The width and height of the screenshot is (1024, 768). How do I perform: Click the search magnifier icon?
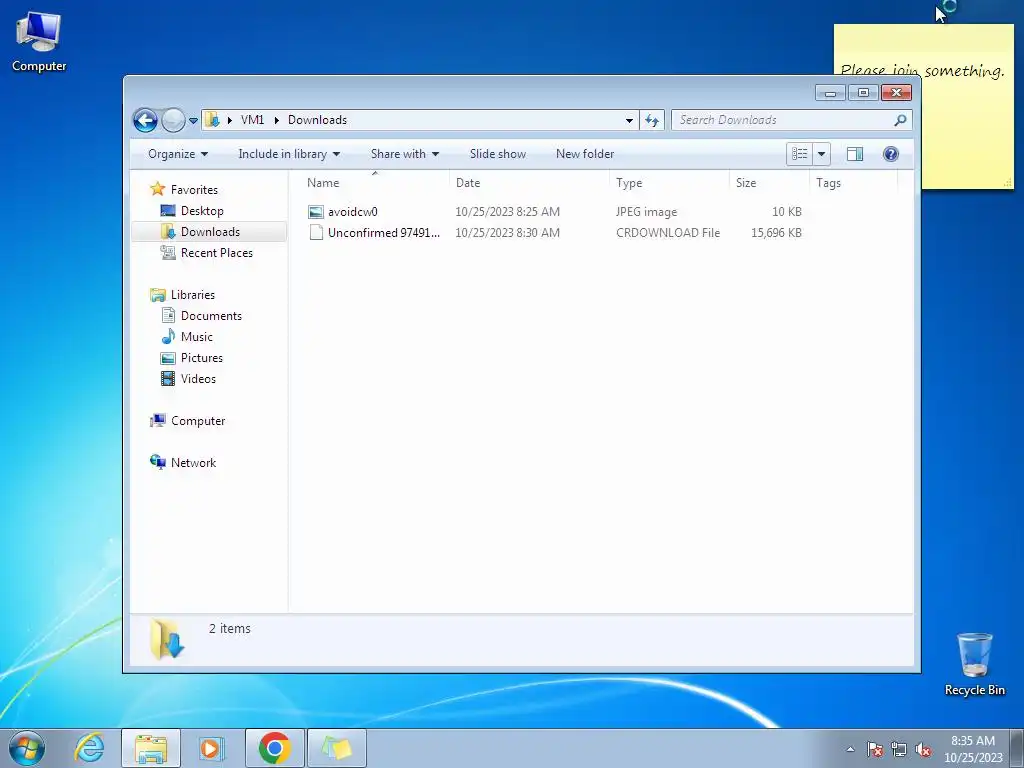(x=901, y=120)
